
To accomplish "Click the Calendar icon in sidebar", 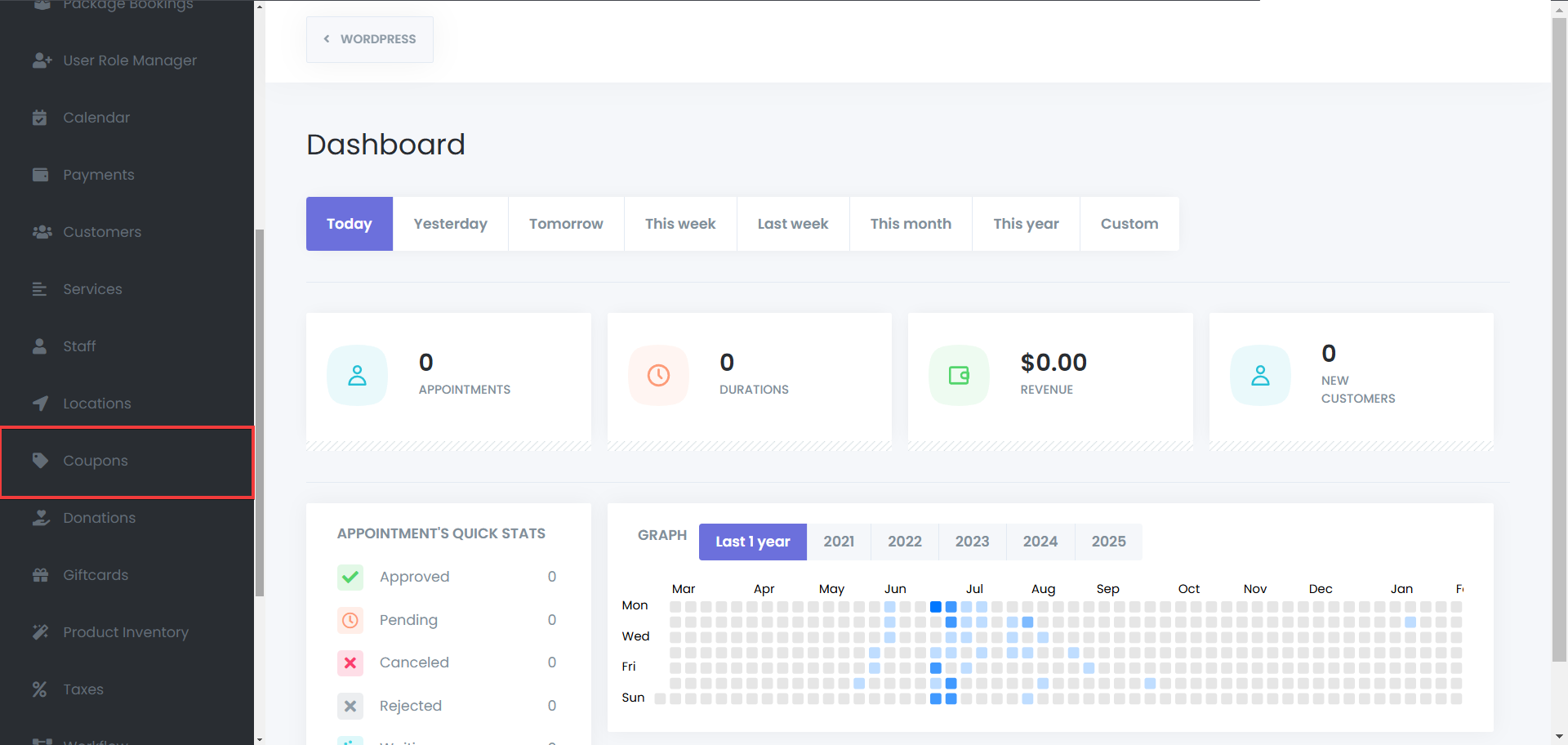I will (39, 118).
